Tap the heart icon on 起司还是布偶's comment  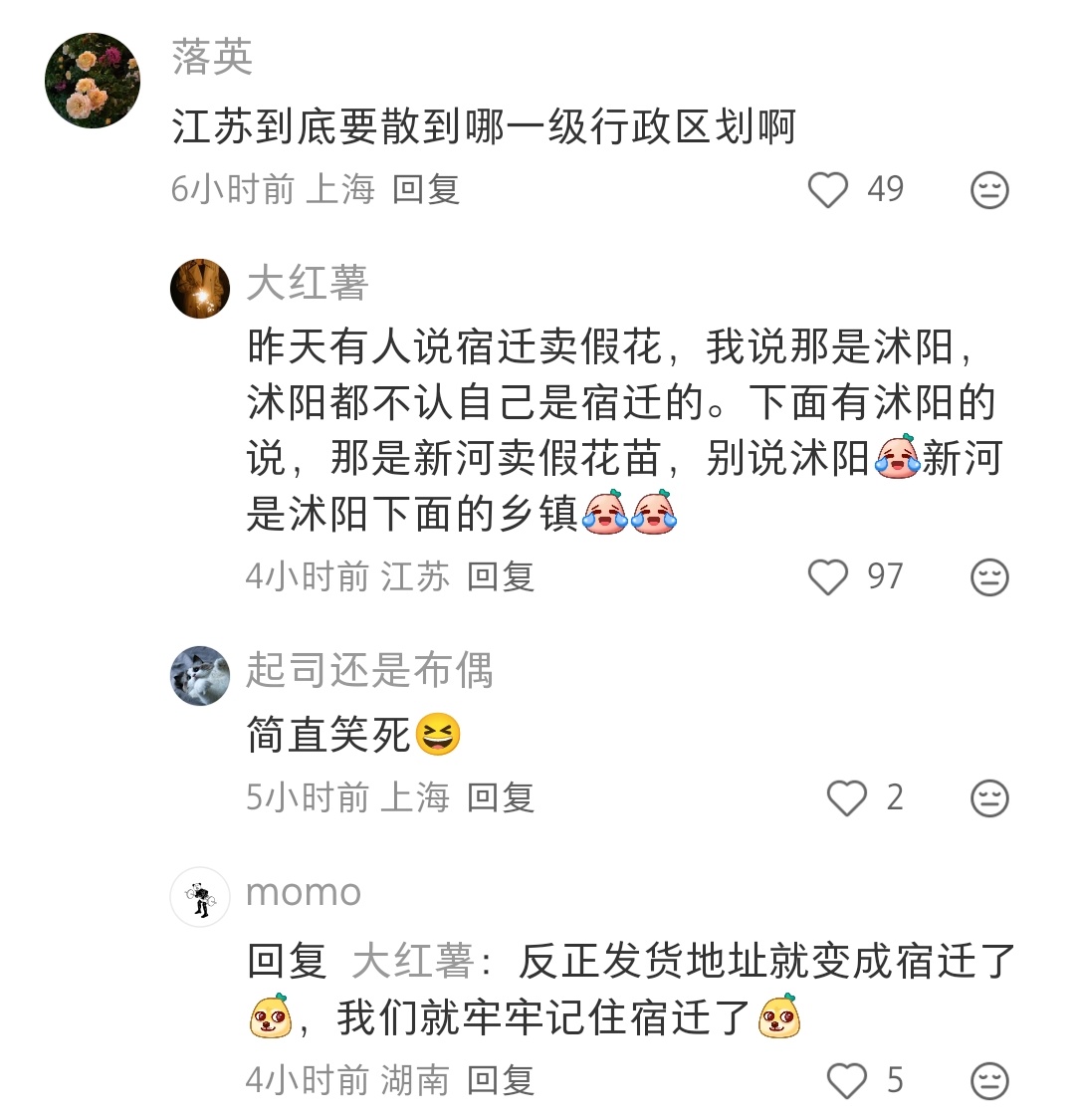848,797
